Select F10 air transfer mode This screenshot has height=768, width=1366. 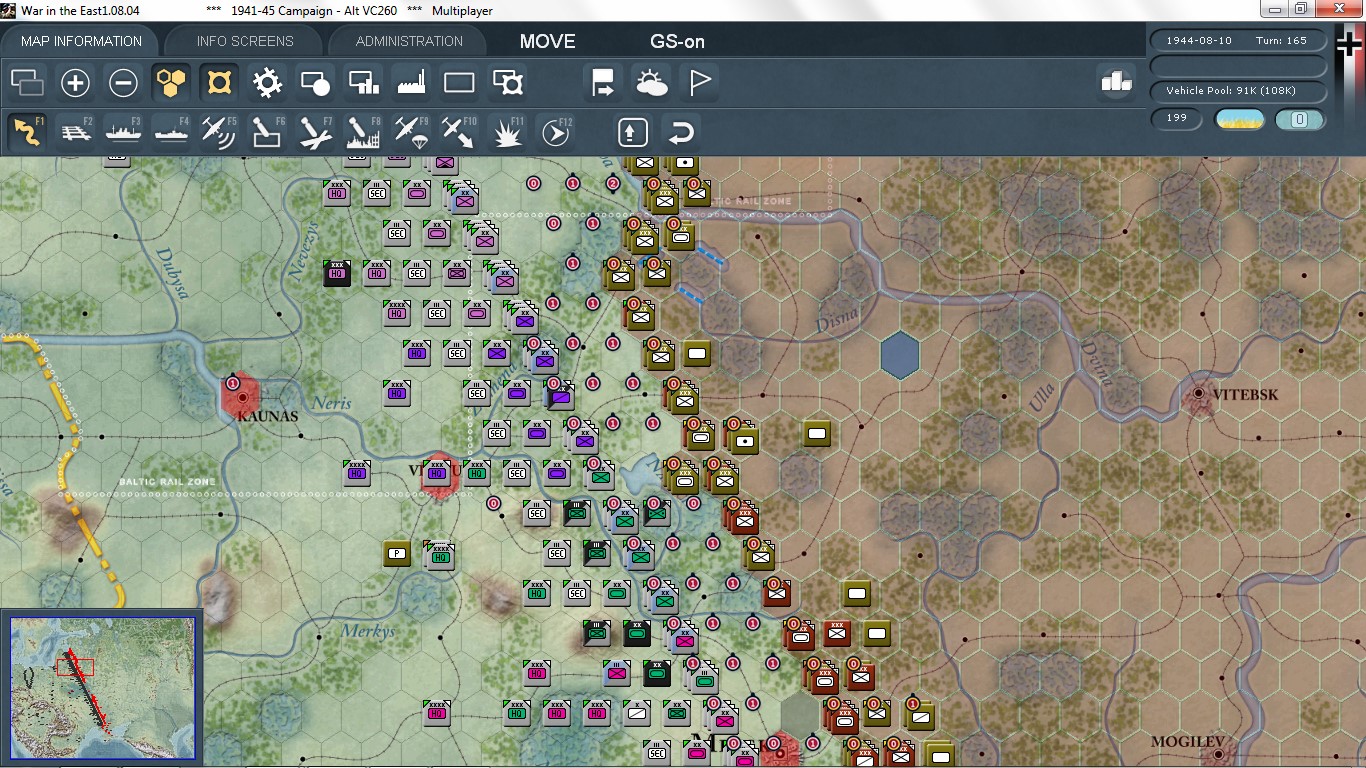tap(460, 132)
